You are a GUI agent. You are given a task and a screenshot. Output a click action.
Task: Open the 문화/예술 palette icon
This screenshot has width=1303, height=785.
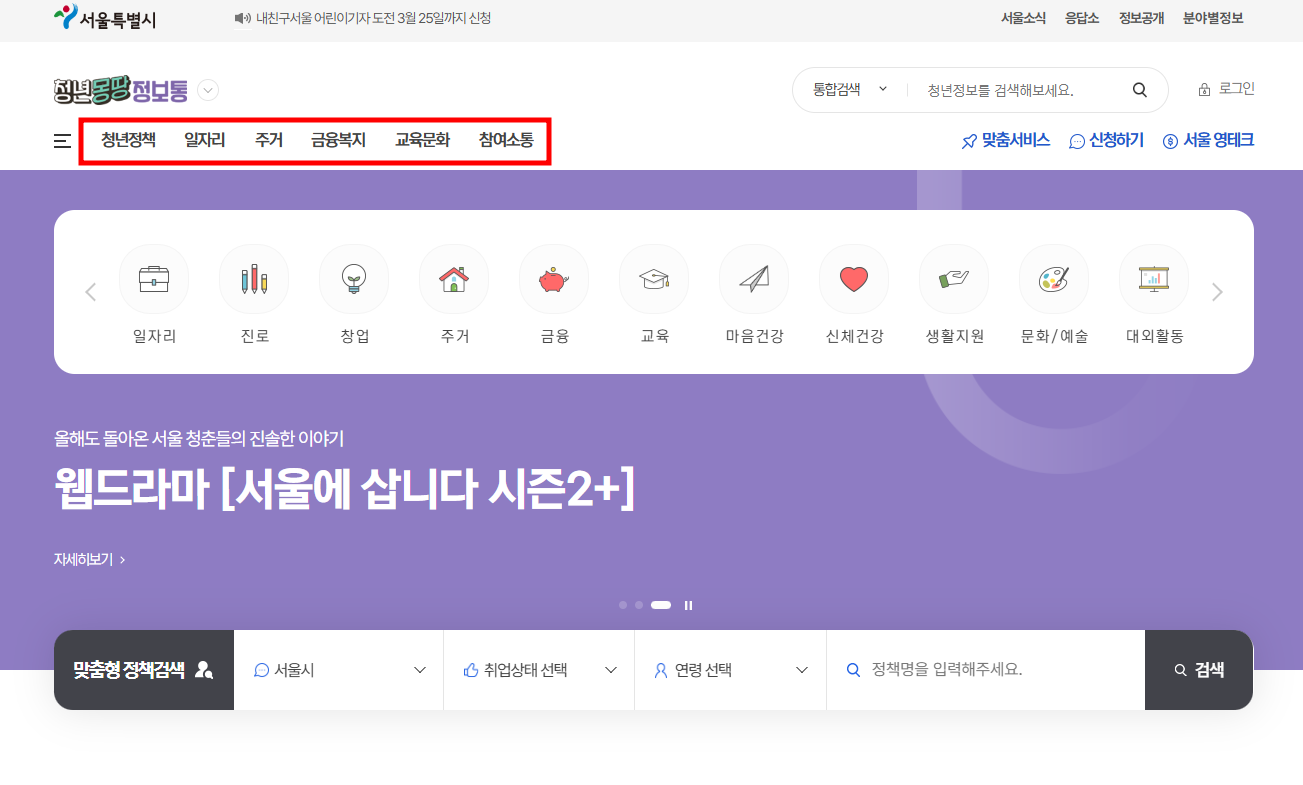click(1054, 279)
